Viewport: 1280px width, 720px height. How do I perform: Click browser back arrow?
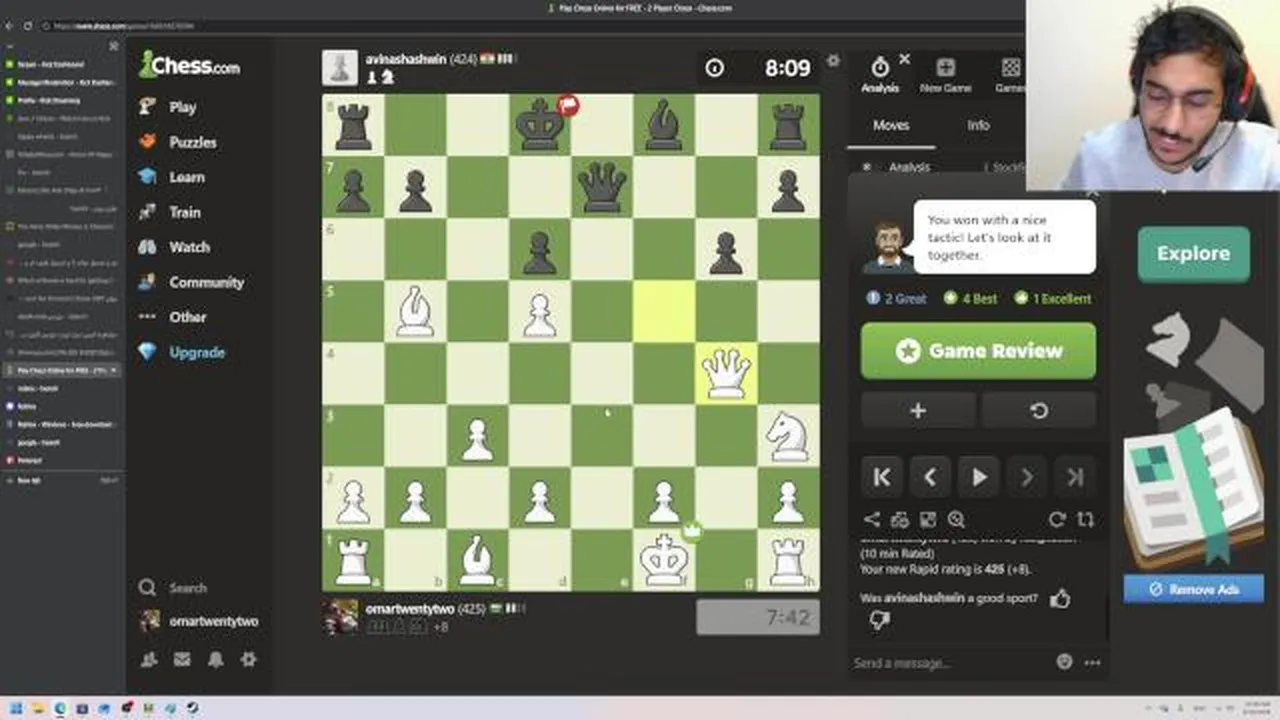pyautogui.click(x=10, y=25)
